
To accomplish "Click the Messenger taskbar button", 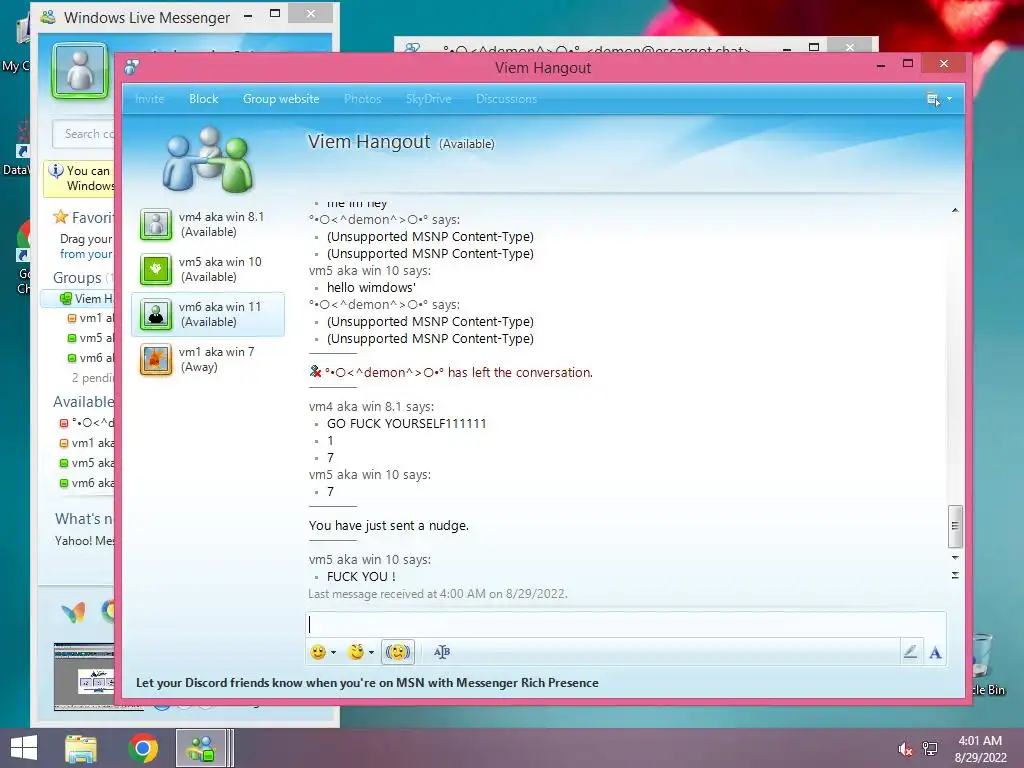I will coord(202,748).
